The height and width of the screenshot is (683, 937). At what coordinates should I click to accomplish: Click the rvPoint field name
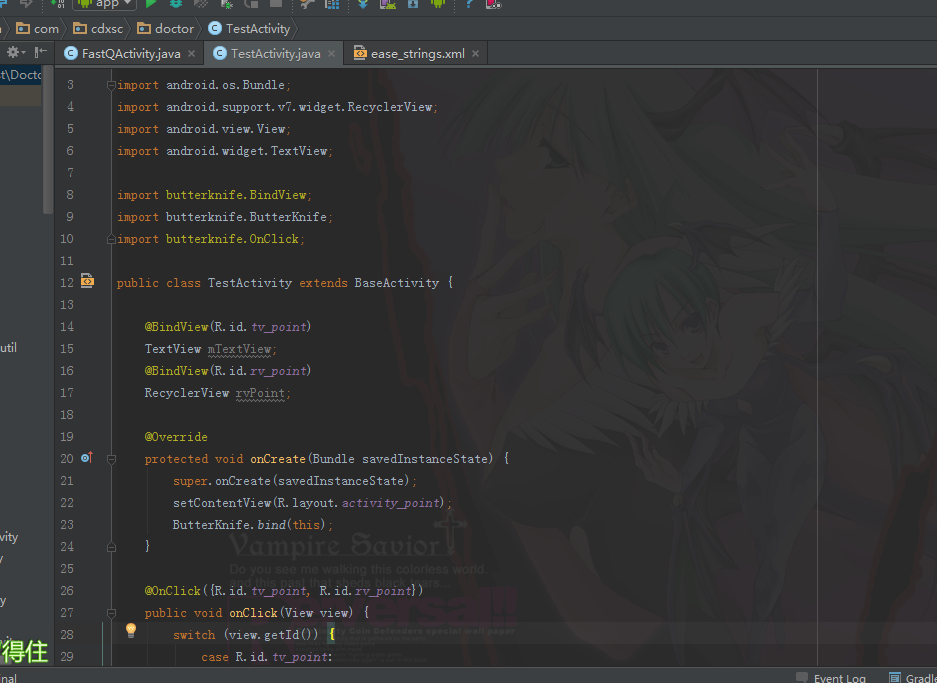[261, 393]
